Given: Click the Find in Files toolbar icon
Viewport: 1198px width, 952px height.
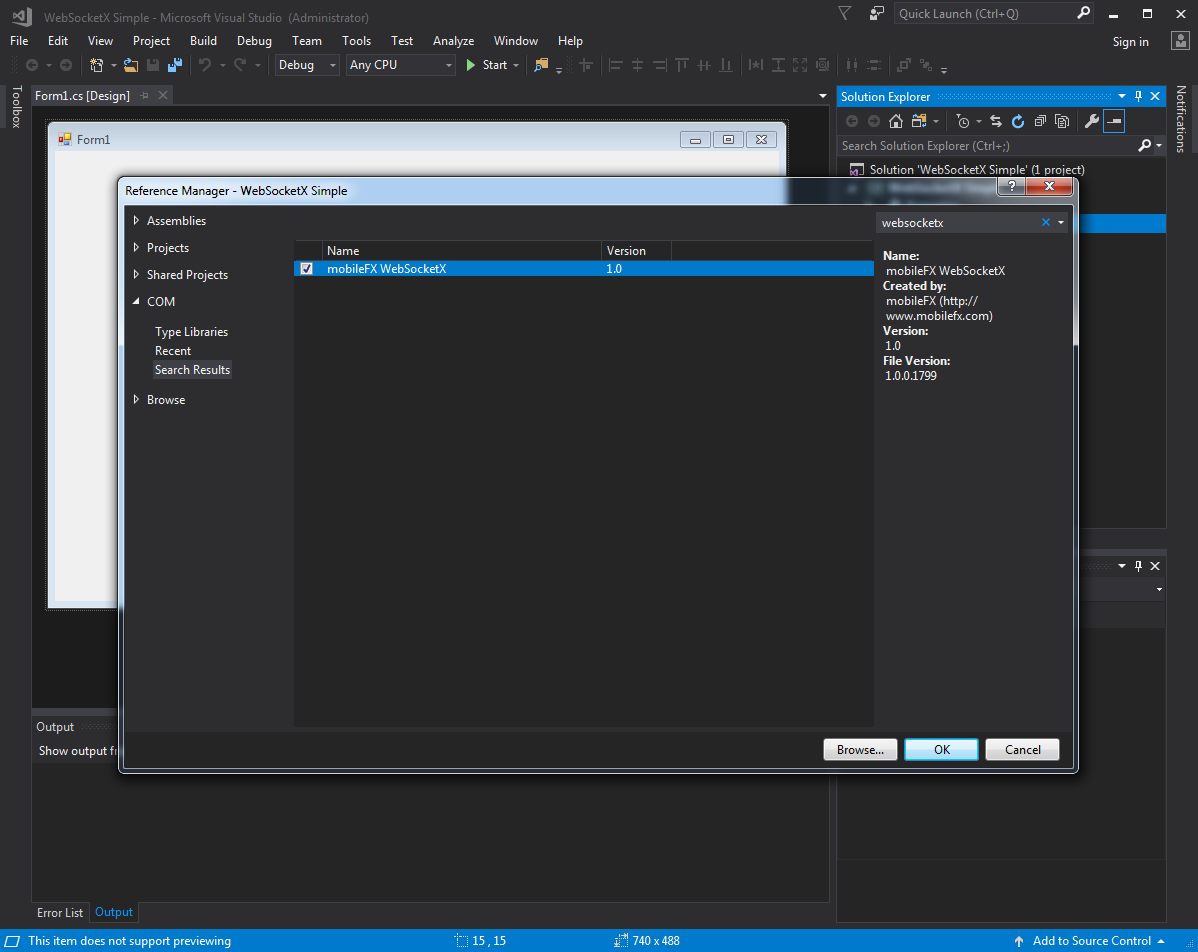Looking at the screenshot, I should pyautogui.click(x=541, y=66).
